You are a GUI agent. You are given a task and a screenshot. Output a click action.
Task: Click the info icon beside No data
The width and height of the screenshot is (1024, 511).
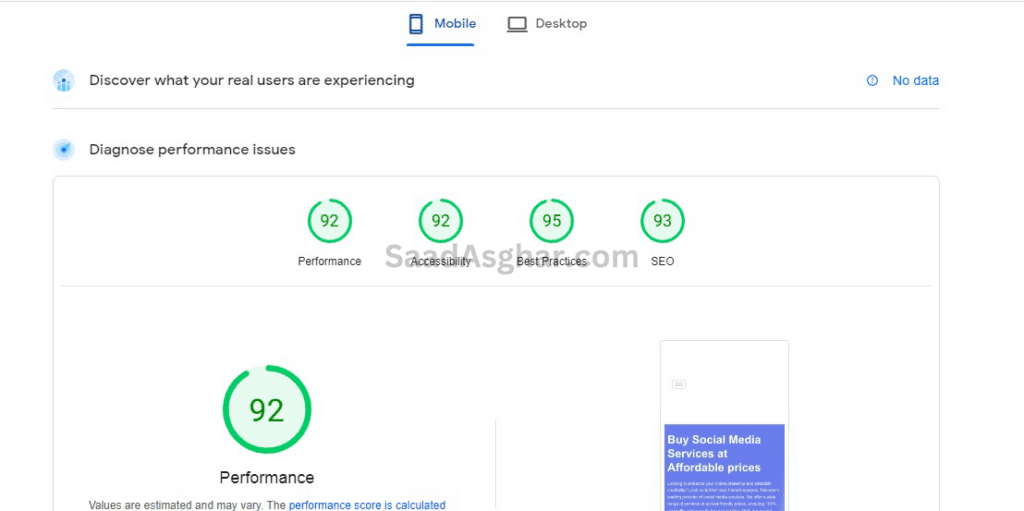click(872, 81)
